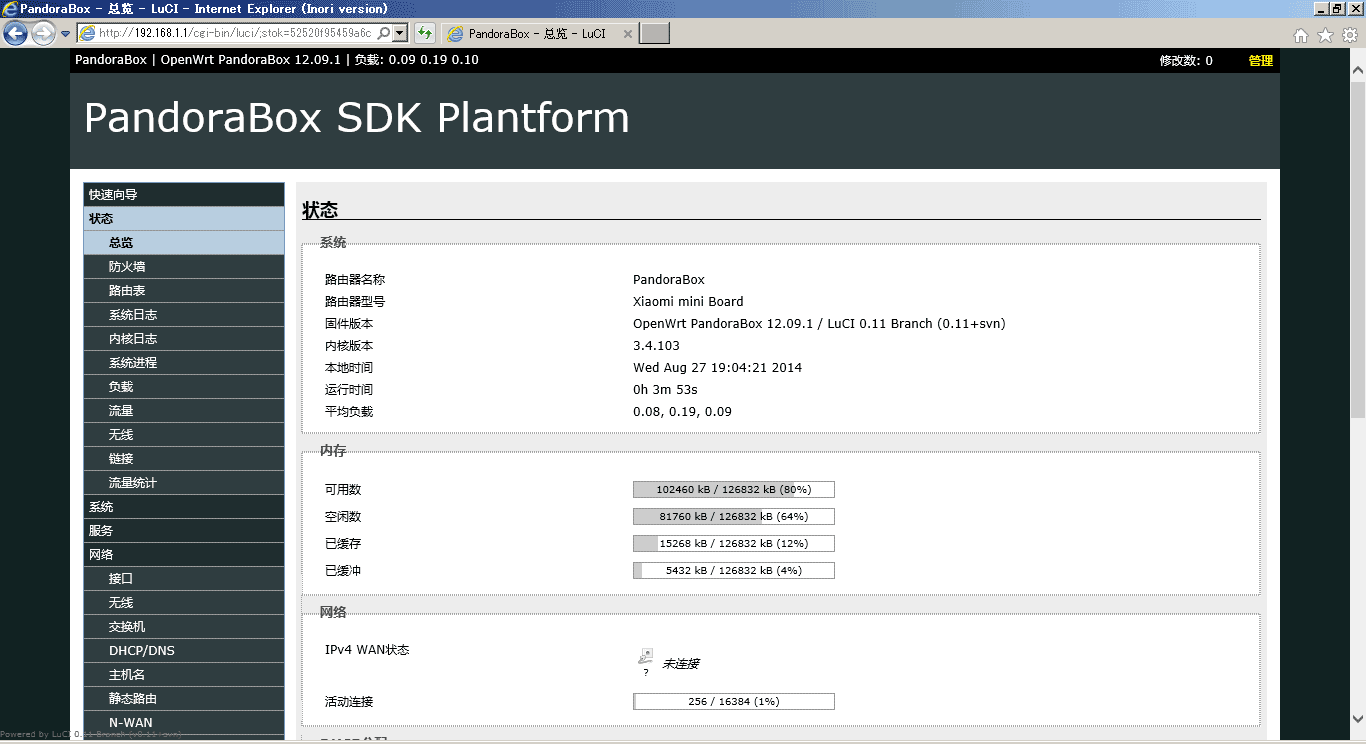Click the PandoraBox header link
Screen dimensions: 1366x744
(111, 60)
